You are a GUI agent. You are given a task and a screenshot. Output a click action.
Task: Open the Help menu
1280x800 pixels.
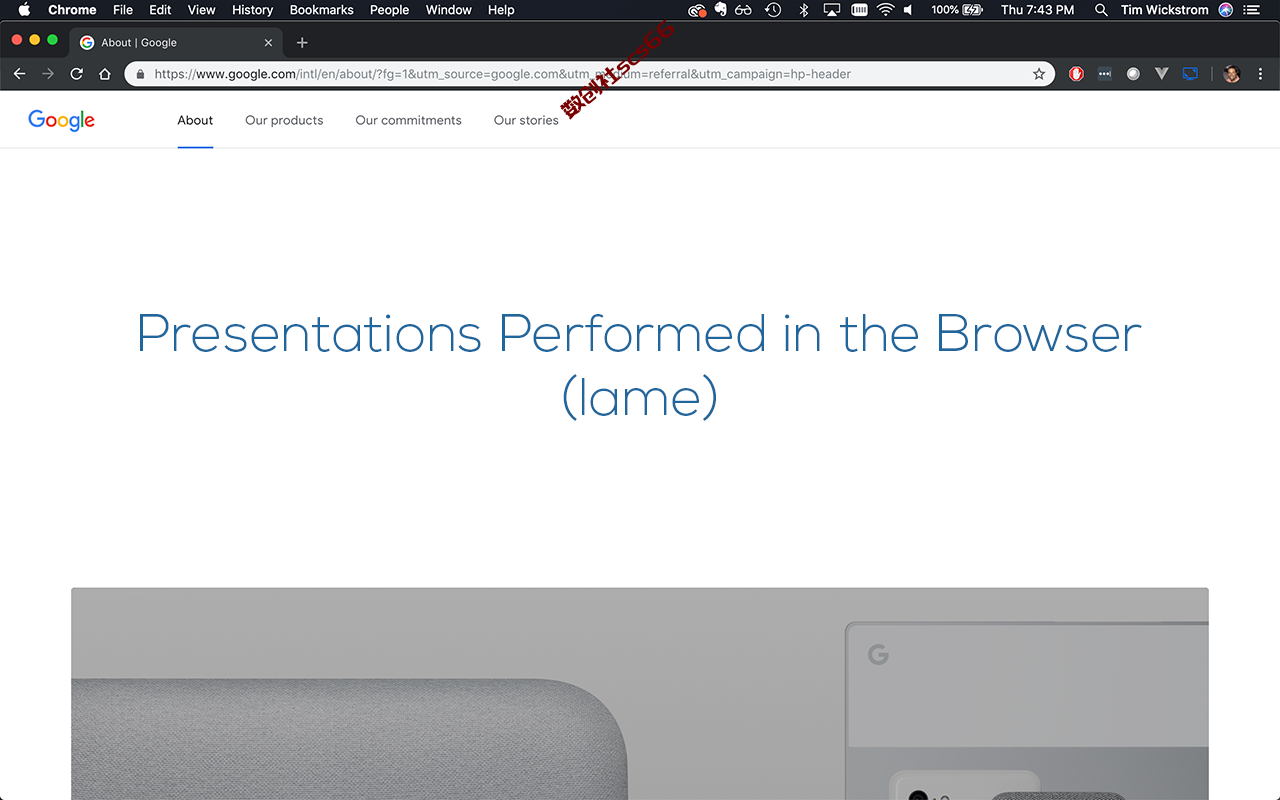(x=501, y=10)
